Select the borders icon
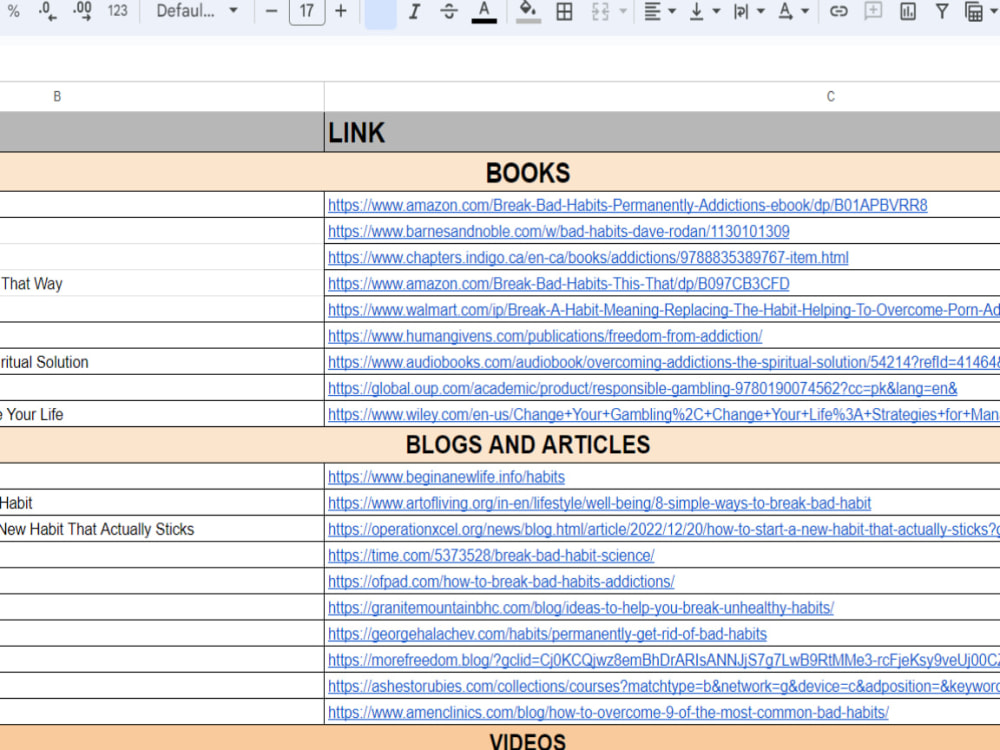 pyautogui.click(x=564, y=12)
